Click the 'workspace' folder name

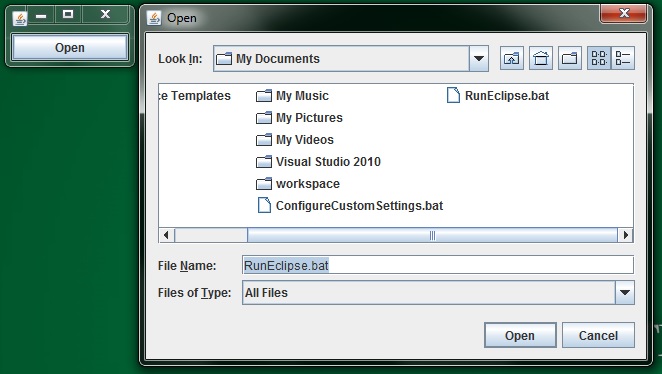click(x=308, y=184)
